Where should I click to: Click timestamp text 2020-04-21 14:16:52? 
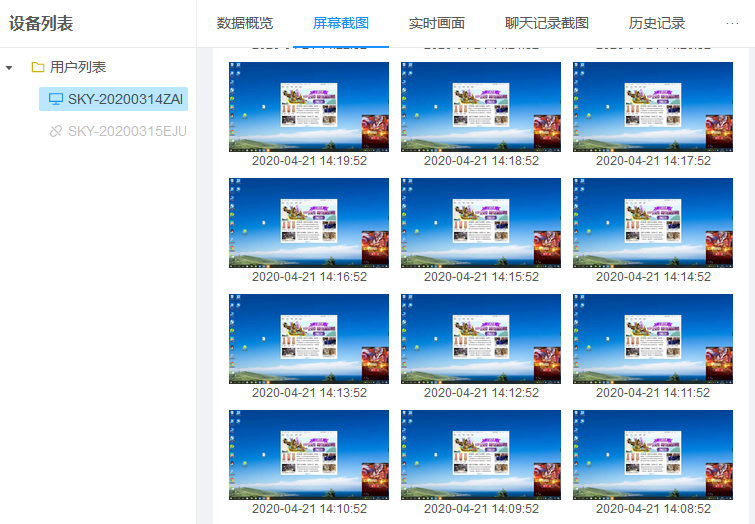[x=309, y=277]
